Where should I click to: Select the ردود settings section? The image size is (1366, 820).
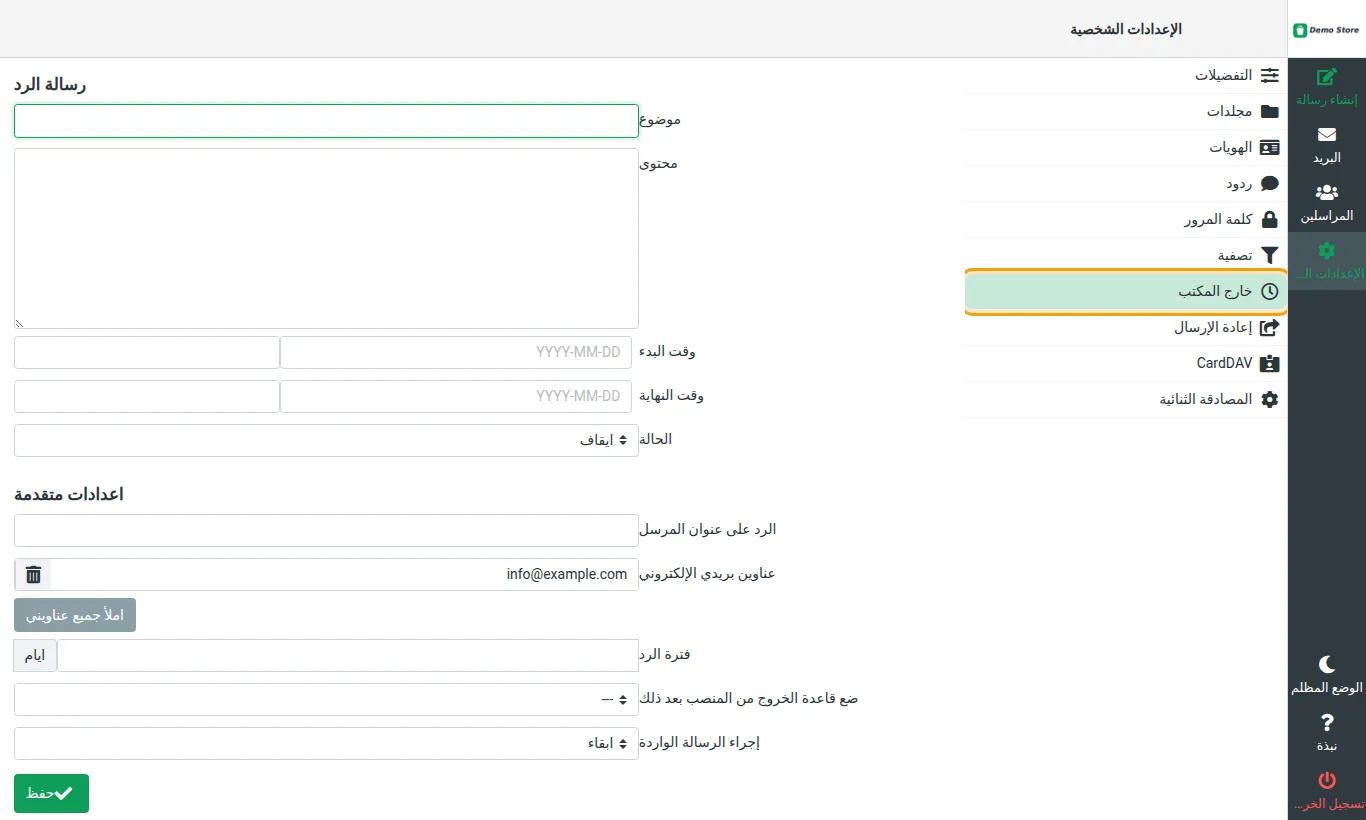(1125, 184)
